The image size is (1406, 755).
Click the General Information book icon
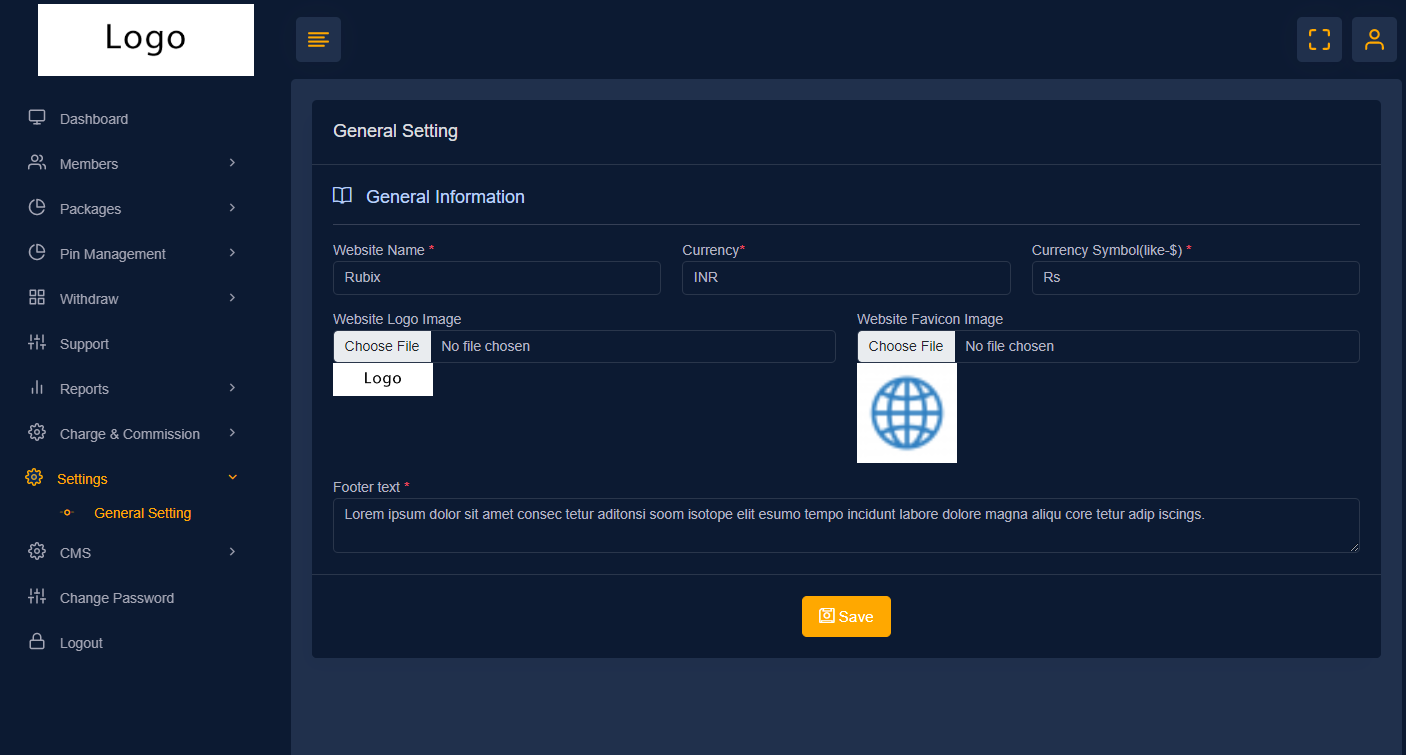[342, 196]
